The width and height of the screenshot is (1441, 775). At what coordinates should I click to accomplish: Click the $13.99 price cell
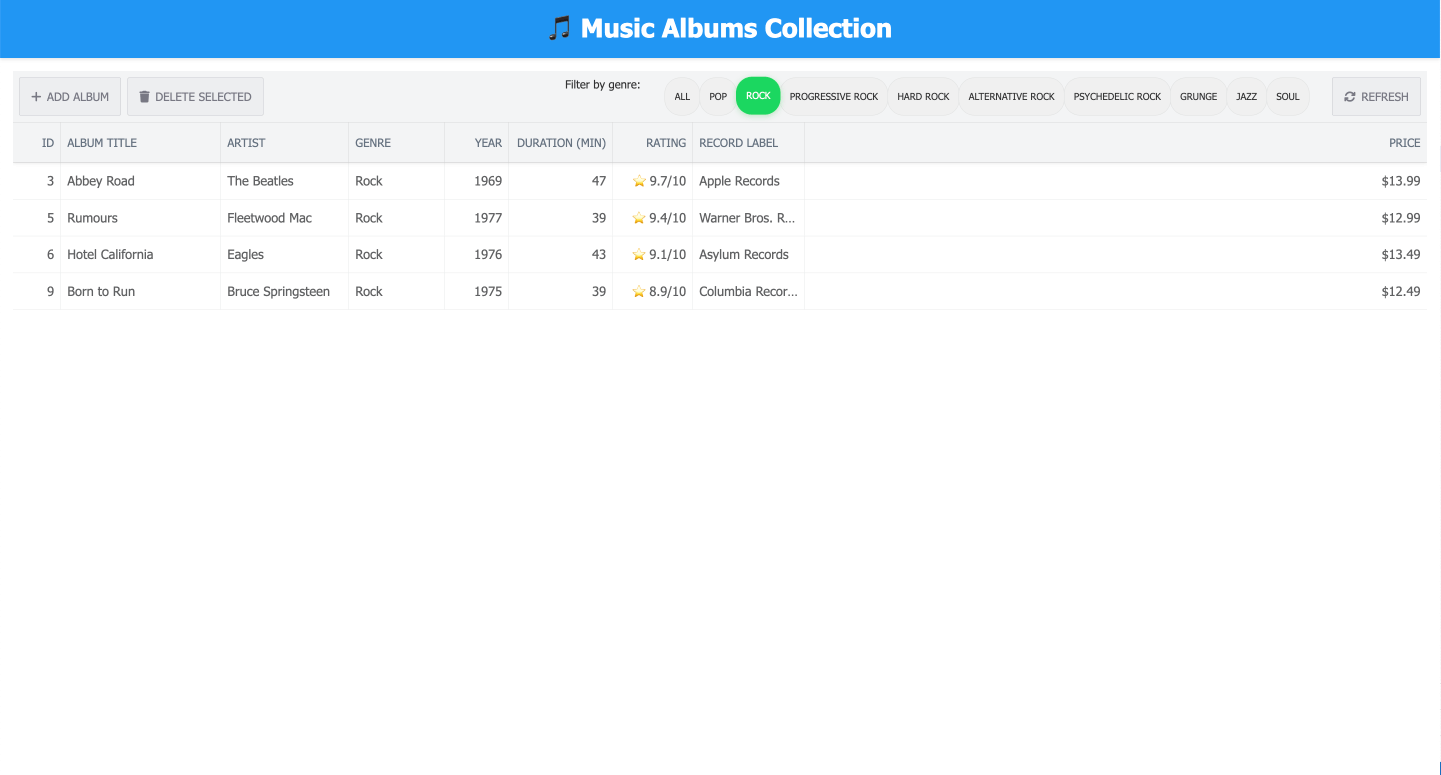(1116, 181)
